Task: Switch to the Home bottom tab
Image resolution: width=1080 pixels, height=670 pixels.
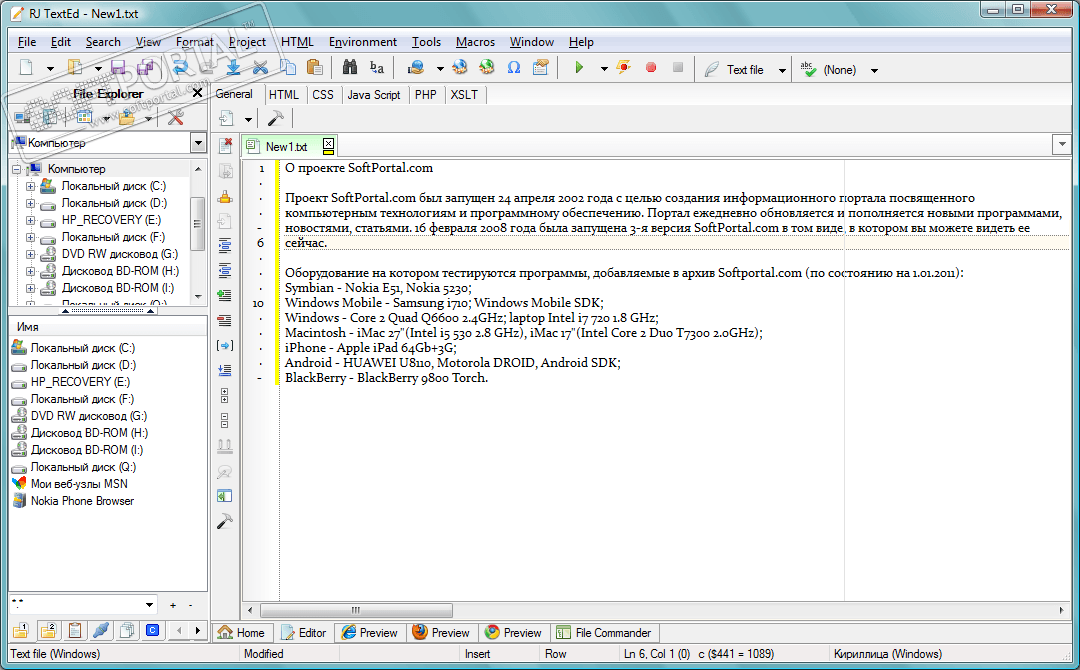Action: tap(242, 632)
